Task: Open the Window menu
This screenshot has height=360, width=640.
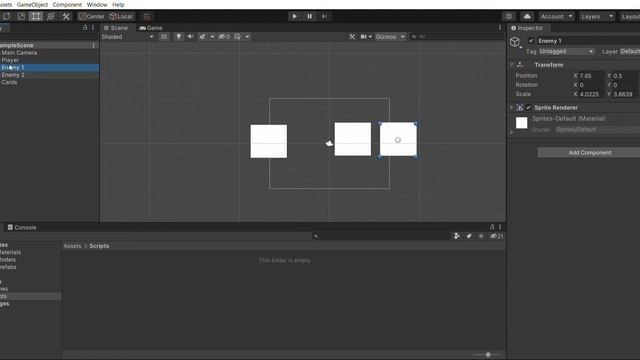Action: pos(97,4)
